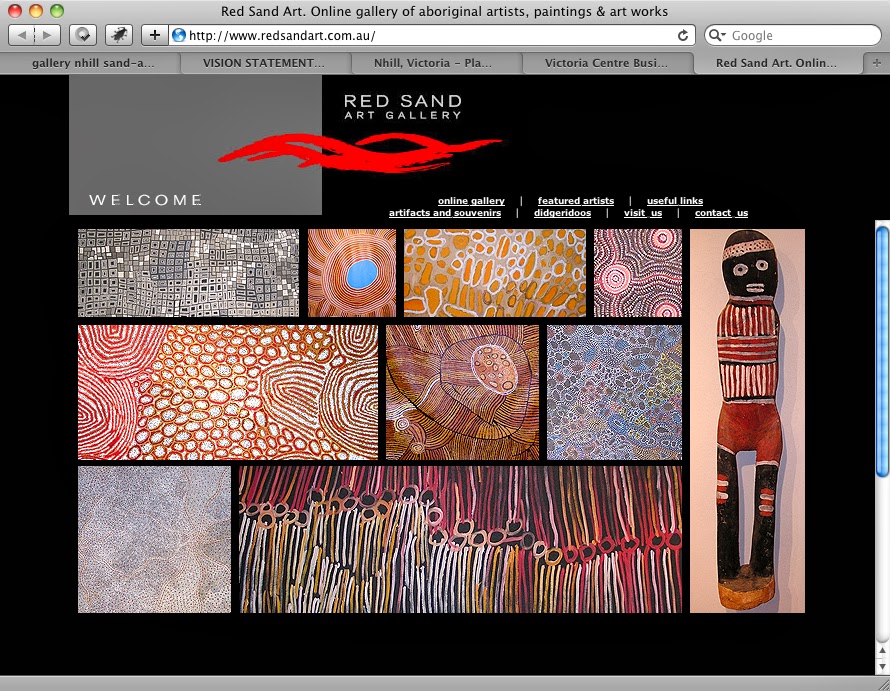This screenshot has height=691, width=890.
Task: Select the 'Red Sand Art. Onlin...' tab
Action: 777,63
